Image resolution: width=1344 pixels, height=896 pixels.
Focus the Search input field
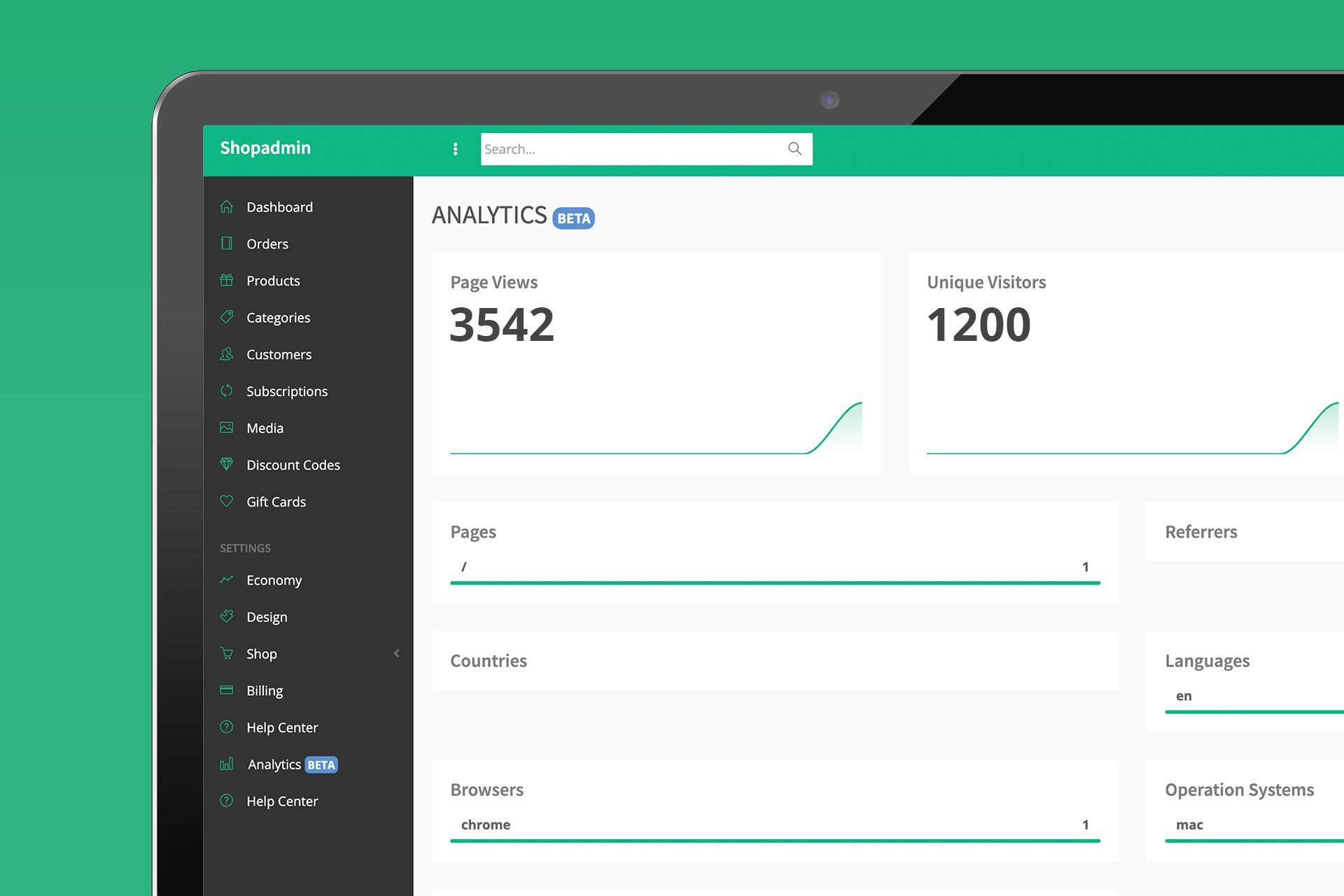(630, 149)
